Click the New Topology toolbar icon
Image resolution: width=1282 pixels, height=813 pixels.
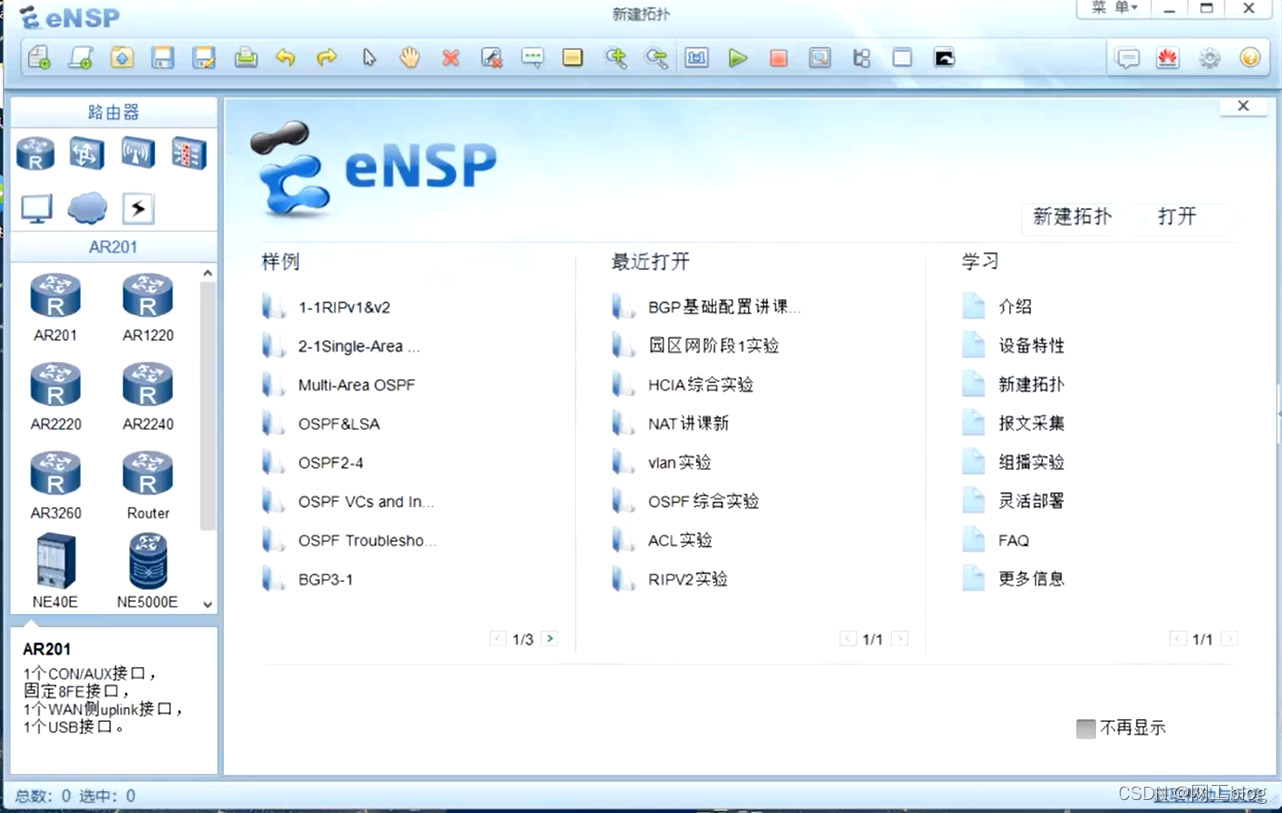(39, 57)
